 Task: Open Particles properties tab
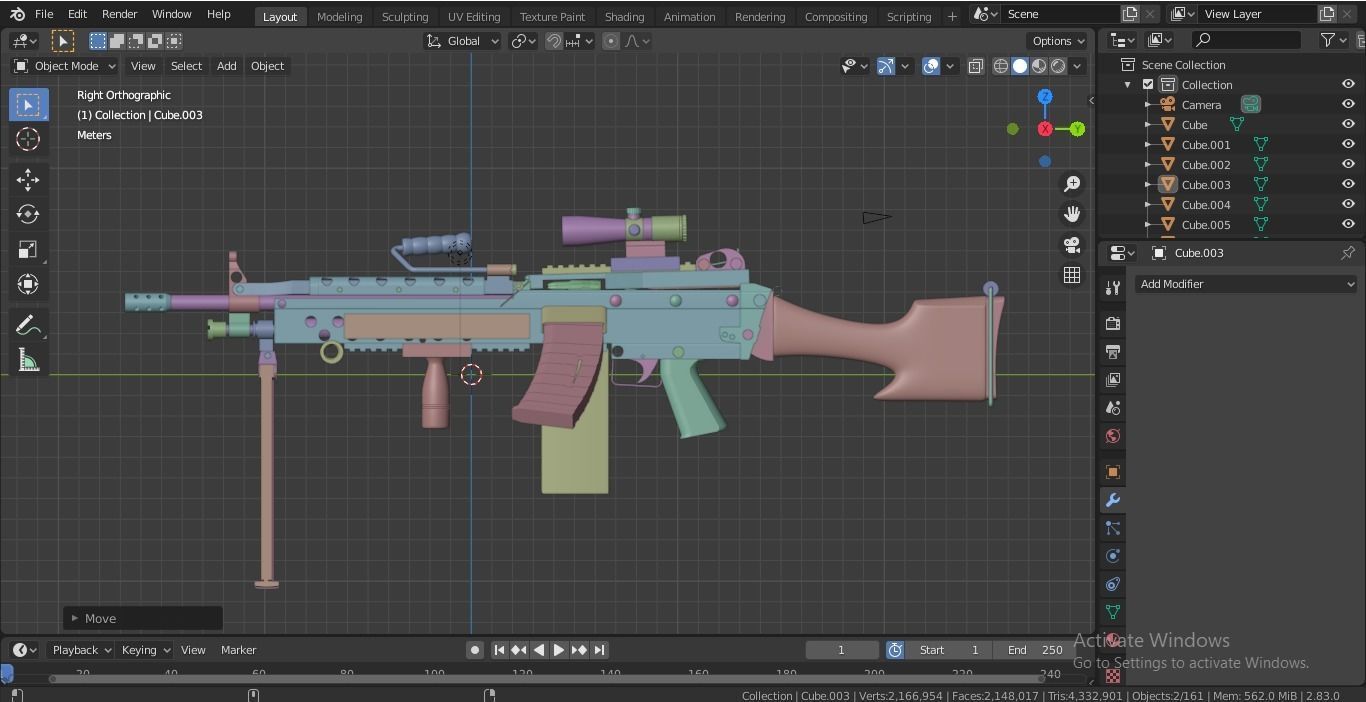click(x=1113, y=527)
